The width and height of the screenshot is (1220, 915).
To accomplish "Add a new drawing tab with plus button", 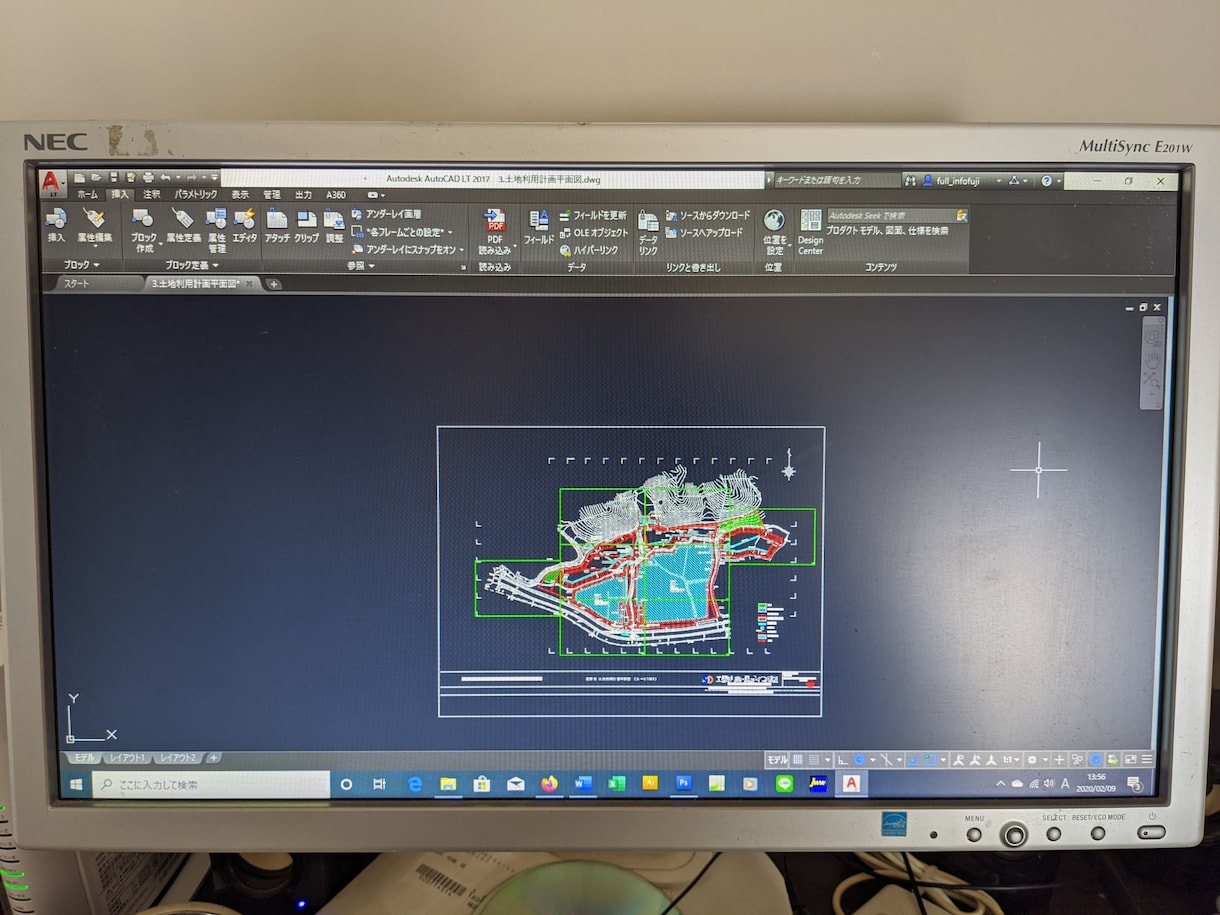I will [274, 284].
